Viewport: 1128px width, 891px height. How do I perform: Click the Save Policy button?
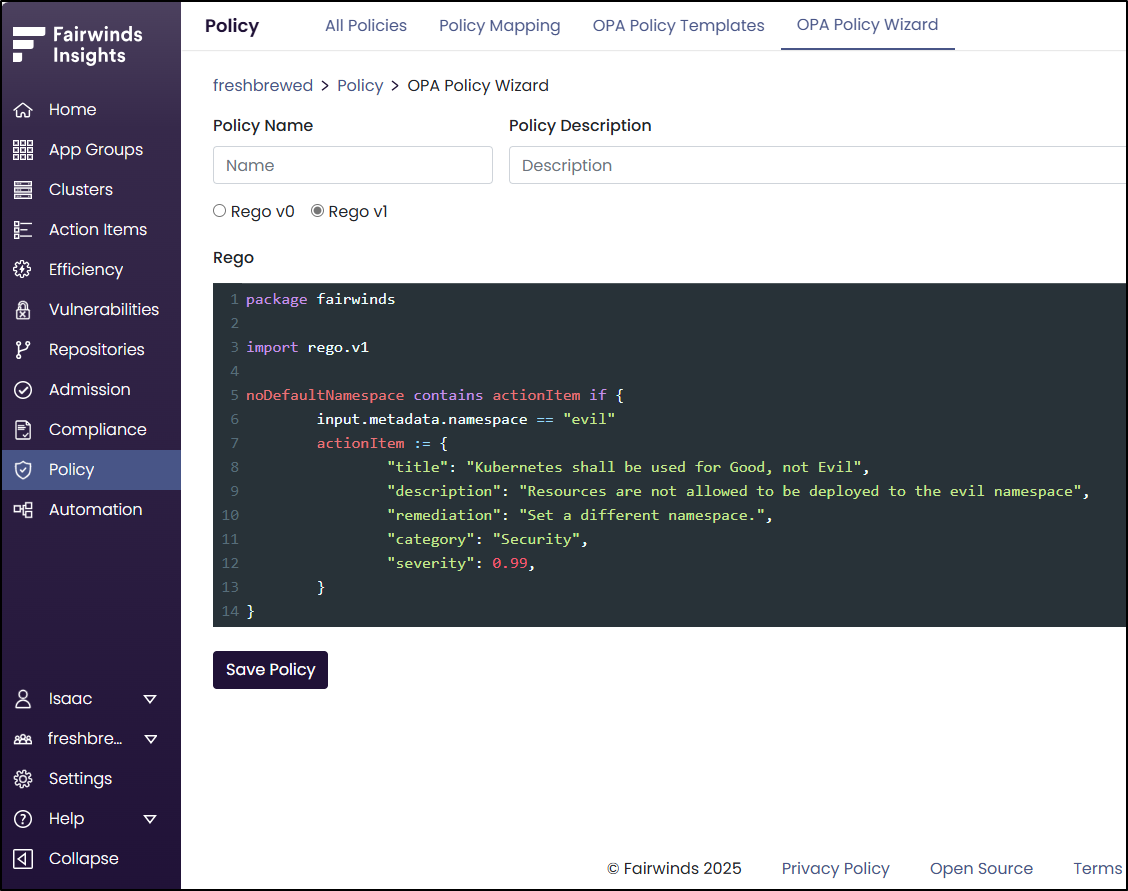point(270,670)
